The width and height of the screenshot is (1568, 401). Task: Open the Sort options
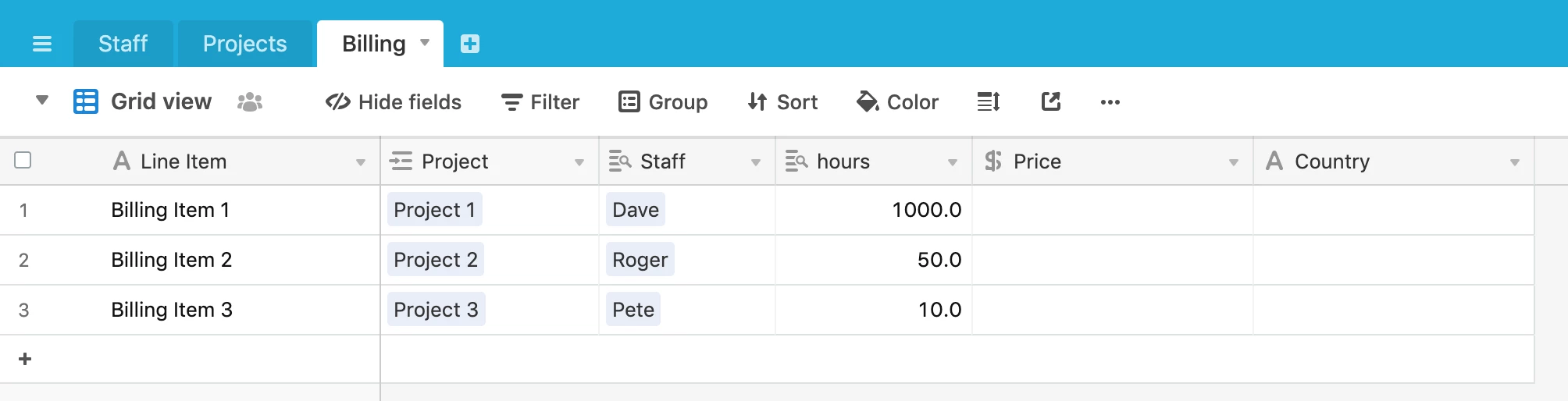782,102
